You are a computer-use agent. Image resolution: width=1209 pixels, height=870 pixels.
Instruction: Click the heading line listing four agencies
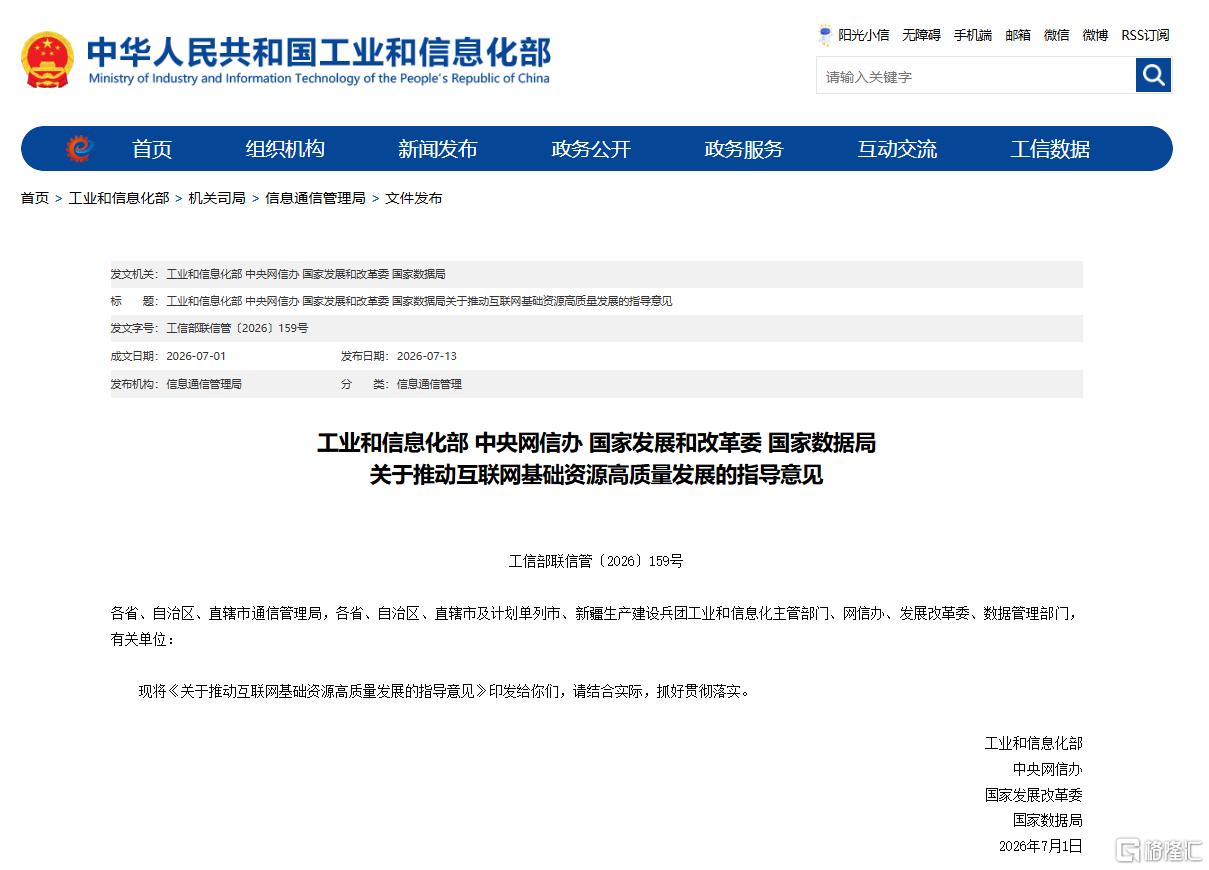click(596, 443)
